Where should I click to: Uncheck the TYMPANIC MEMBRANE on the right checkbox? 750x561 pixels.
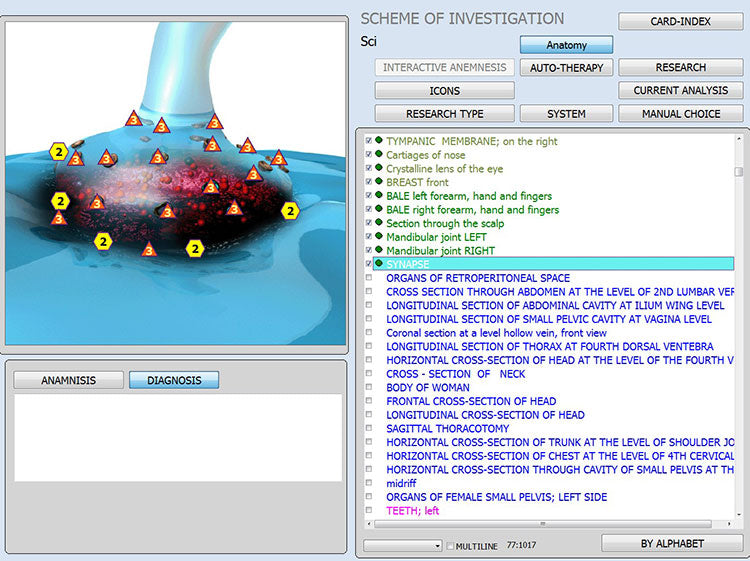[369, 142]
